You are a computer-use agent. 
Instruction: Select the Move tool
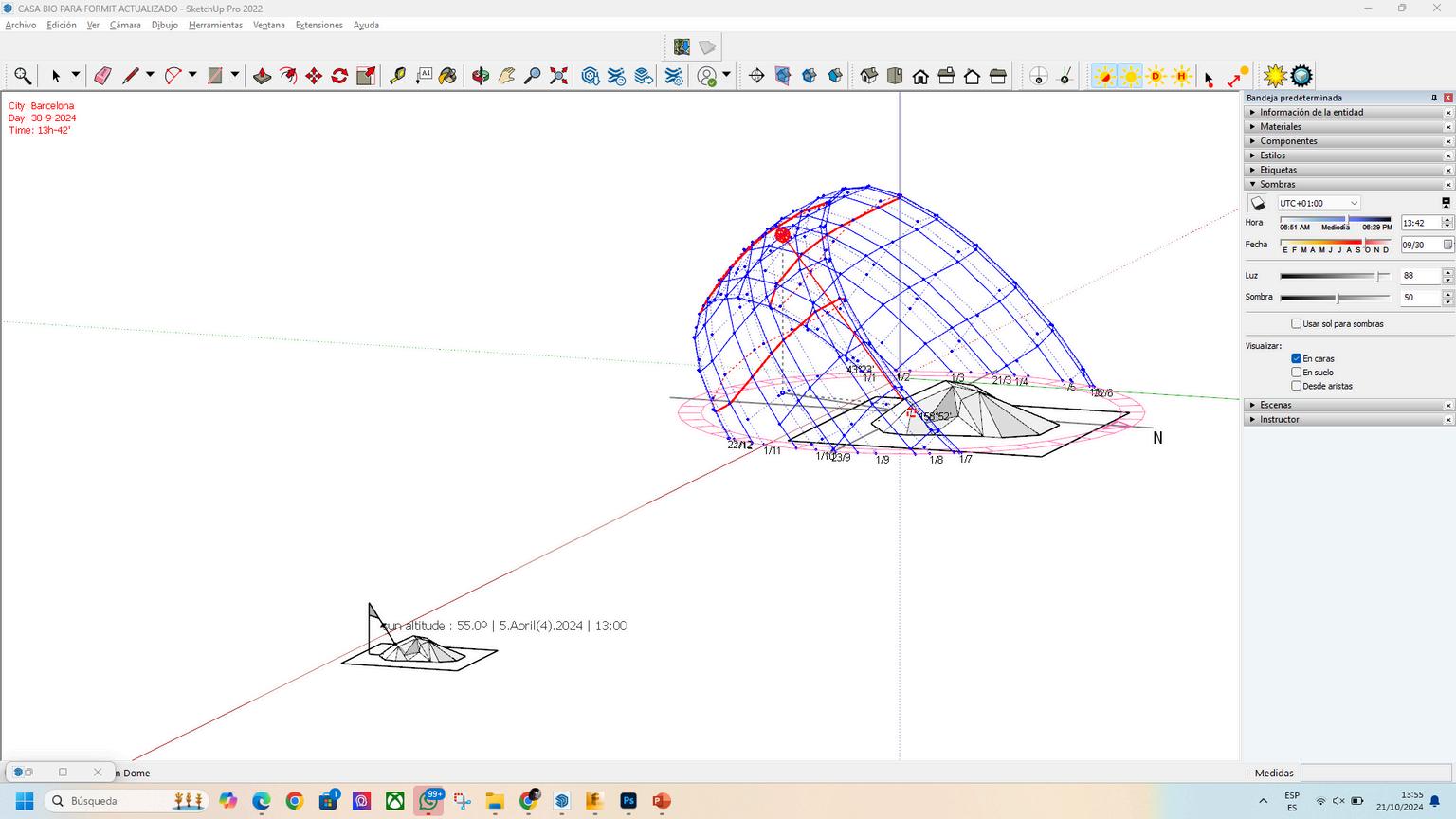pyautogui.click(x=314, y=76)
